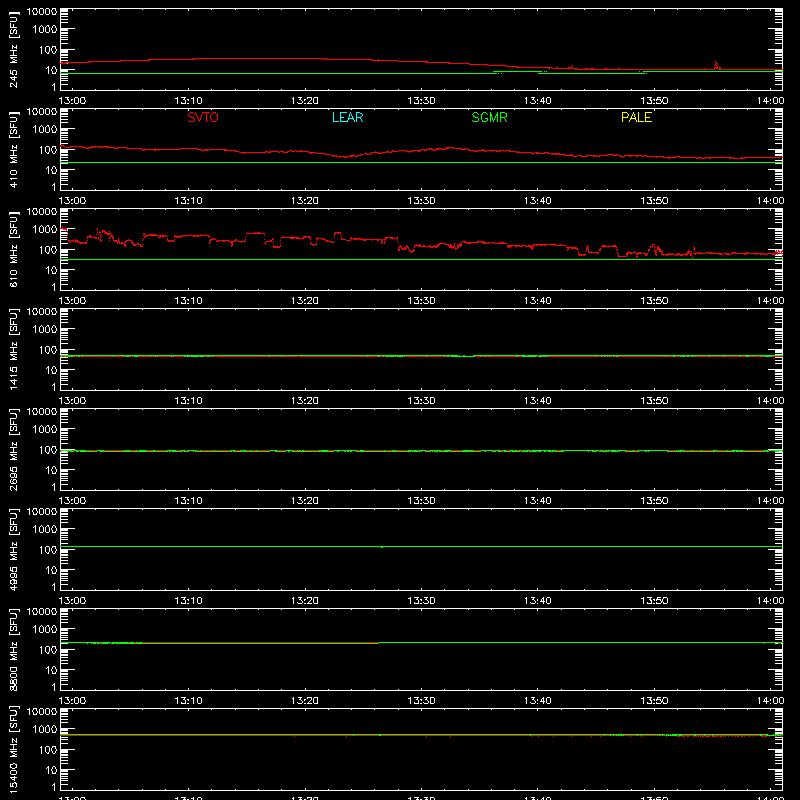
Task: Click the 13:40 label under the 4995 MHz plot
Action: [538, 601]
